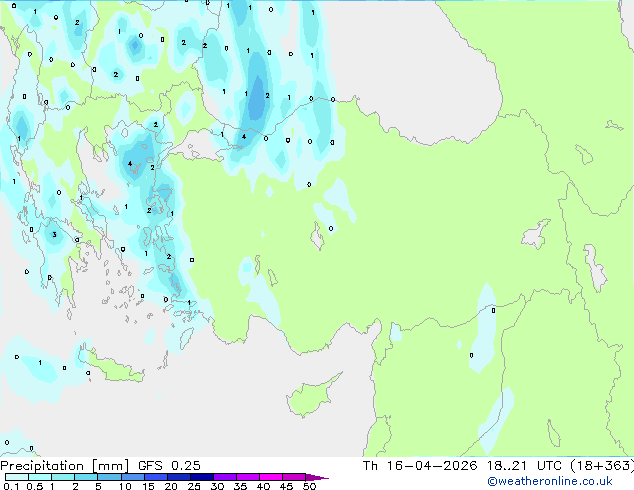Click the 45–50 mm legend swatch

[294, 477]
